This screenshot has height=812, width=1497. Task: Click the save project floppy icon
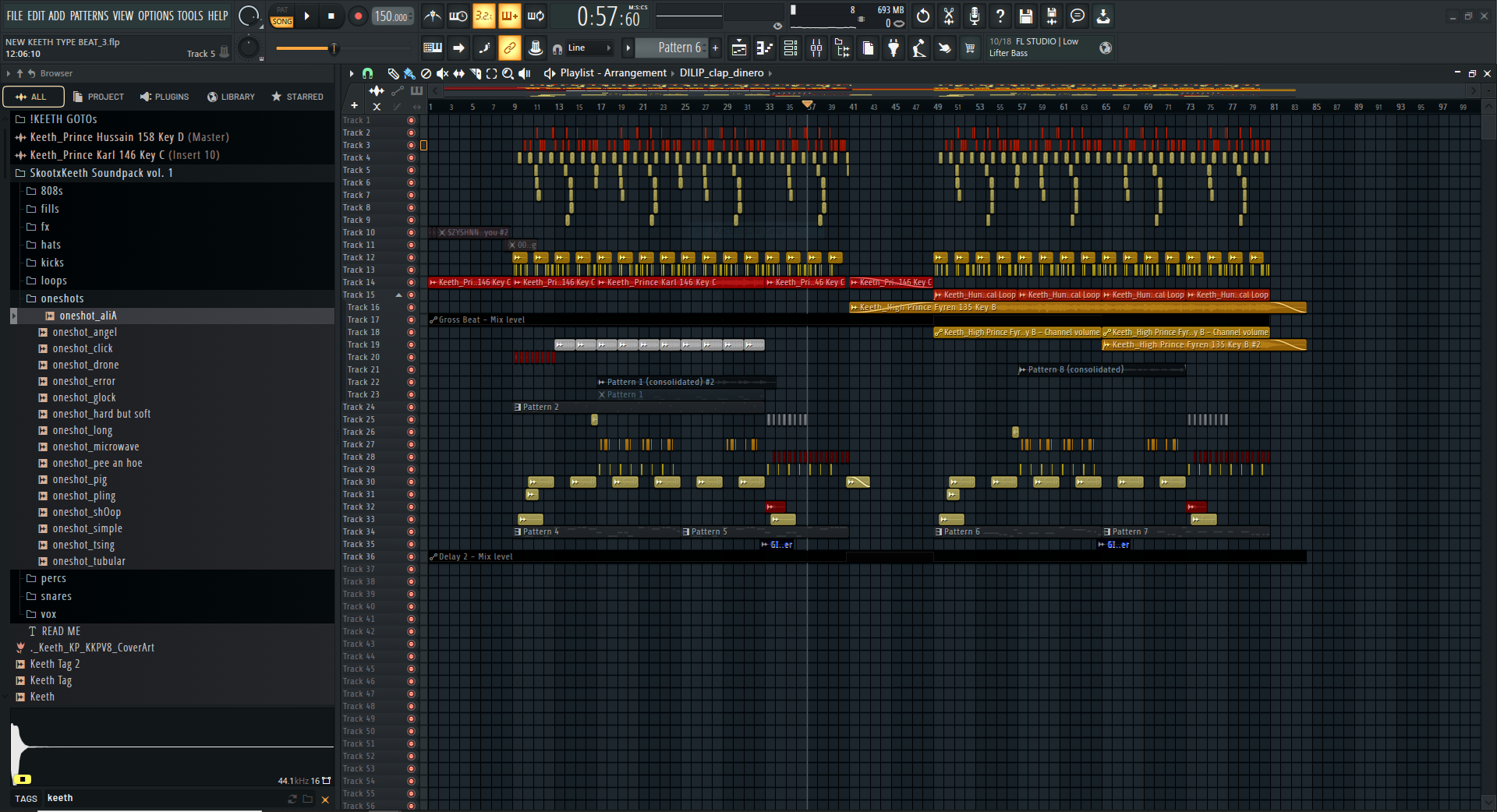click(x=1026, y=16)
